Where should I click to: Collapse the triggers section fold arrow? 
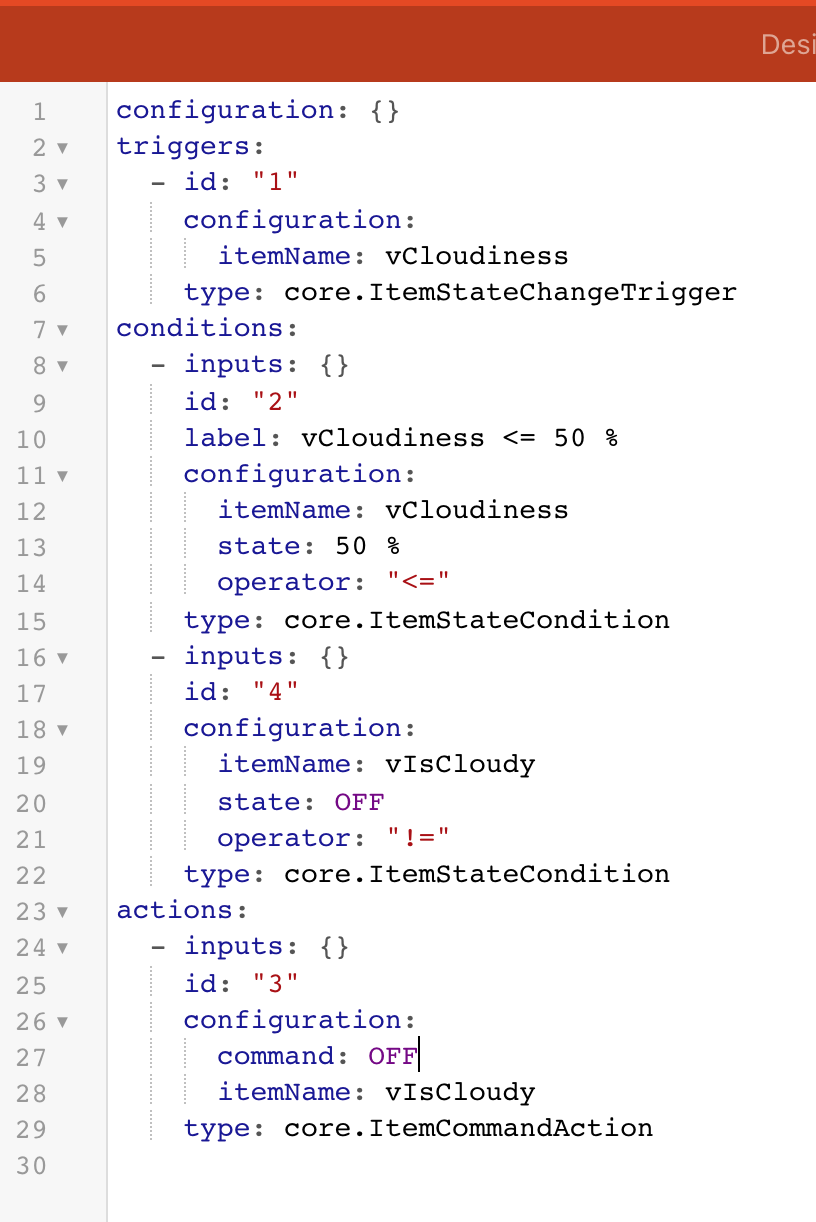(62, 148)
